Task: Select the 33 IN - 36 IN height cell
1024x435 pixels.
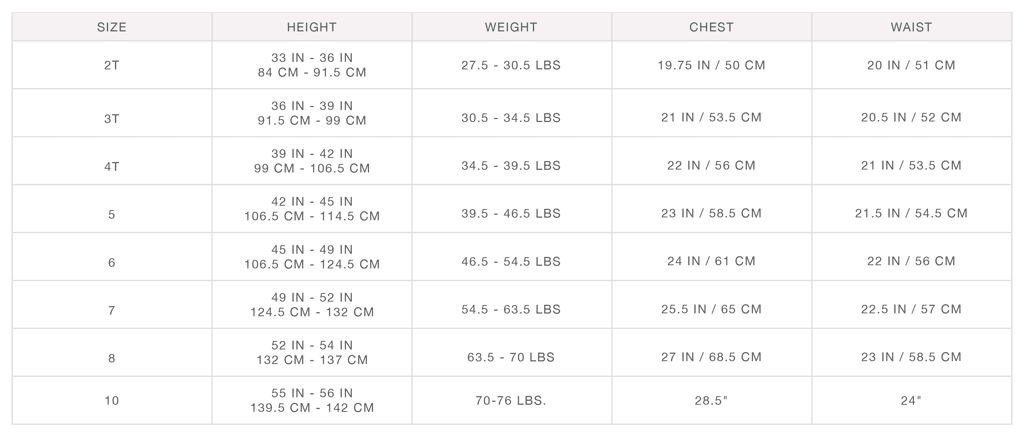Action: pos(311,66)
